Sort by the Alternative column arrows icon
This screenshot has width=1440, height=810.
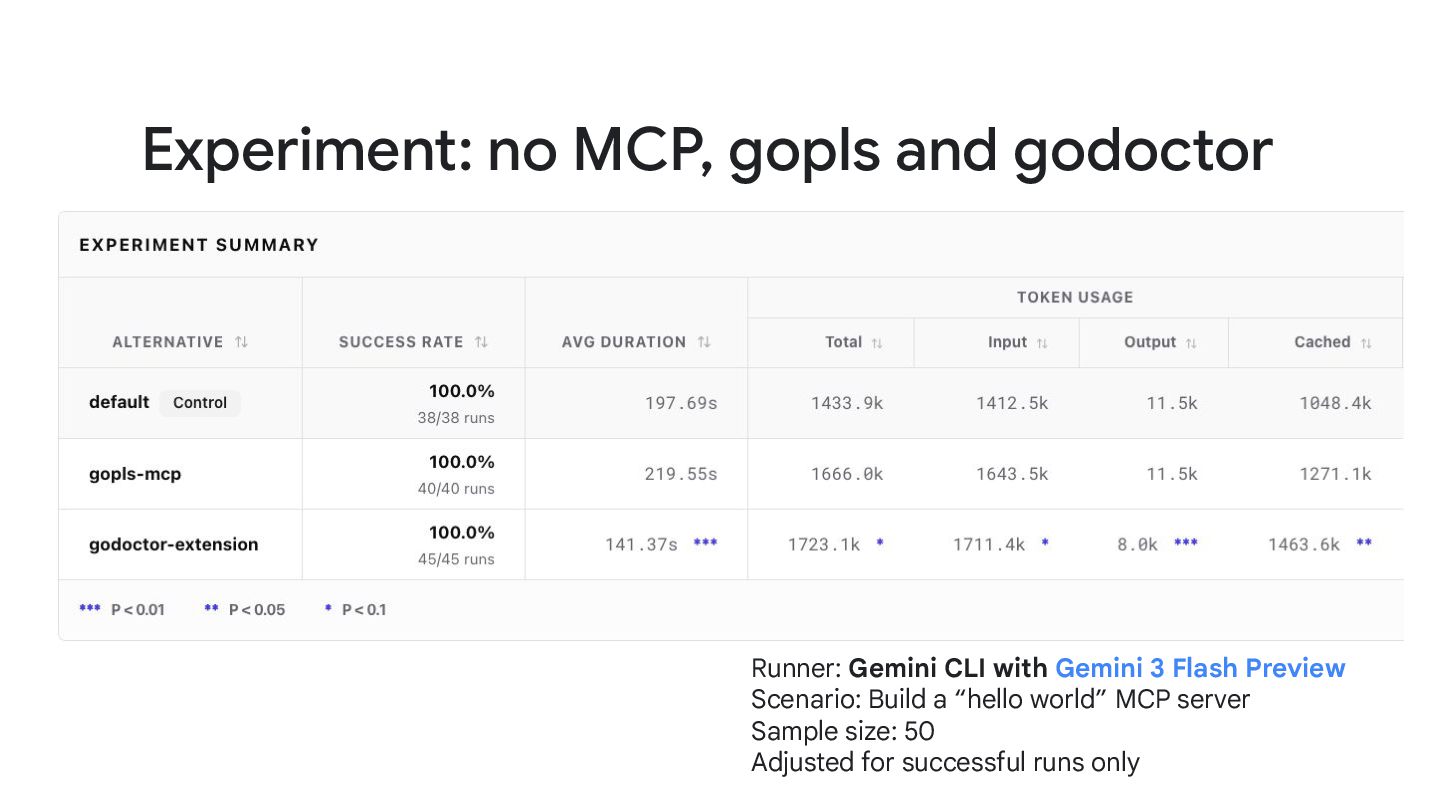241,342
